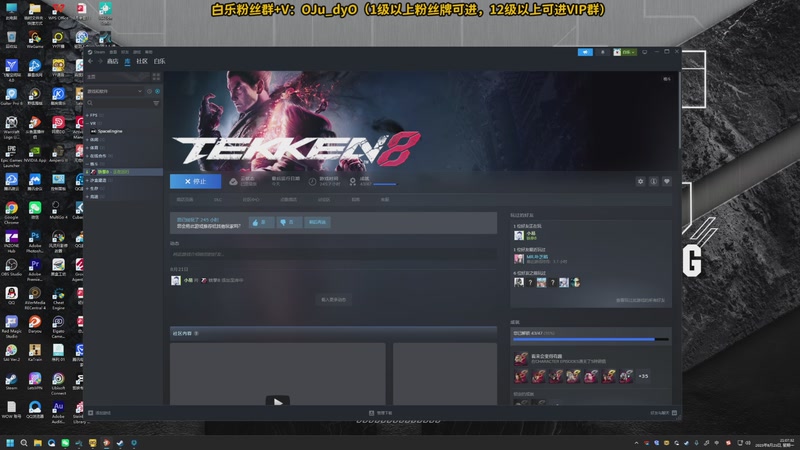
Task: Open the blue announcements megaphone button
Action: pos(585,52)
